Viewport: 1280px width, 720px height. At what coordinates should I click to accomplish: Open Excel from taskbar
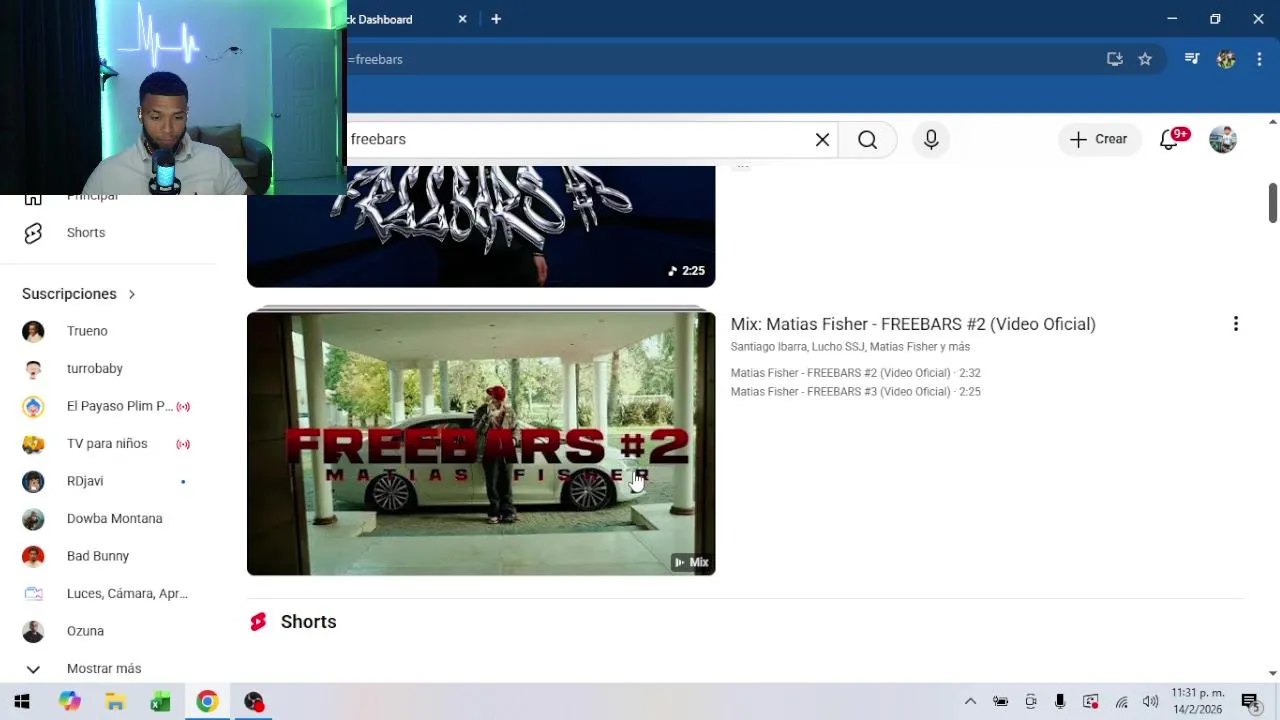(161, 702)
